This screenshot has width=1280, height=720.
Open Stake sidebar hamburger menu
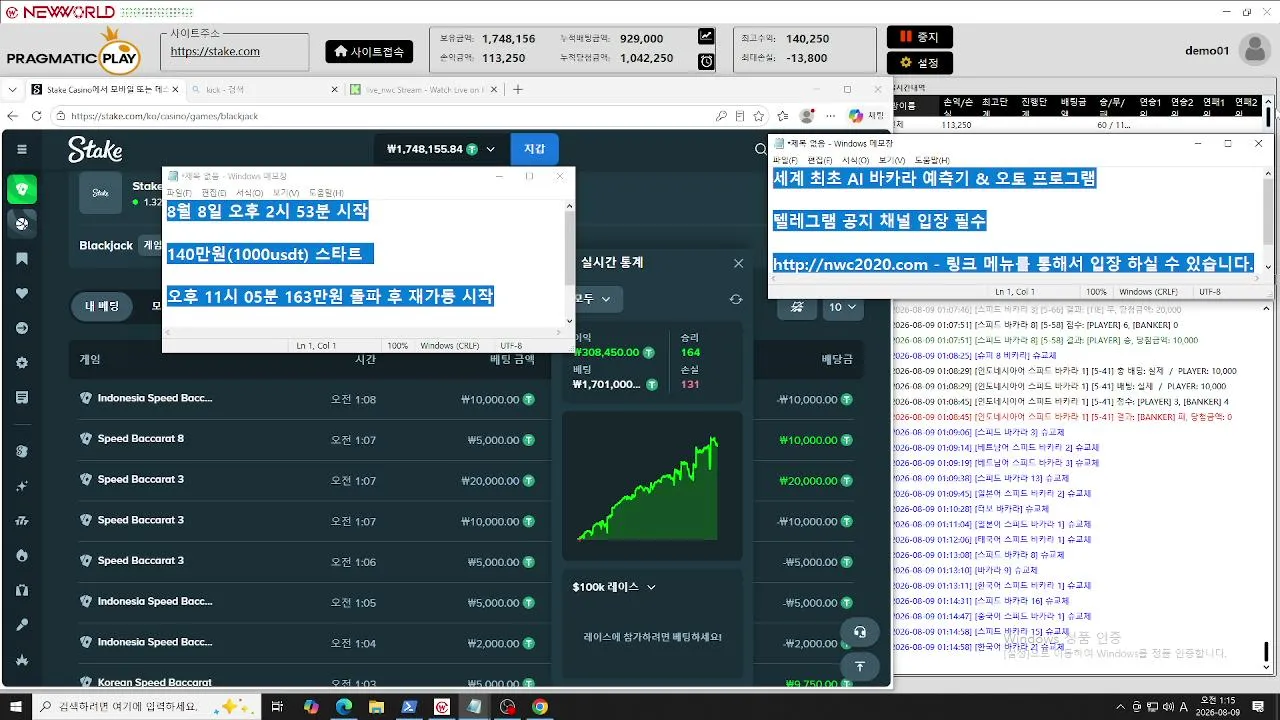[x=22, y=150]
